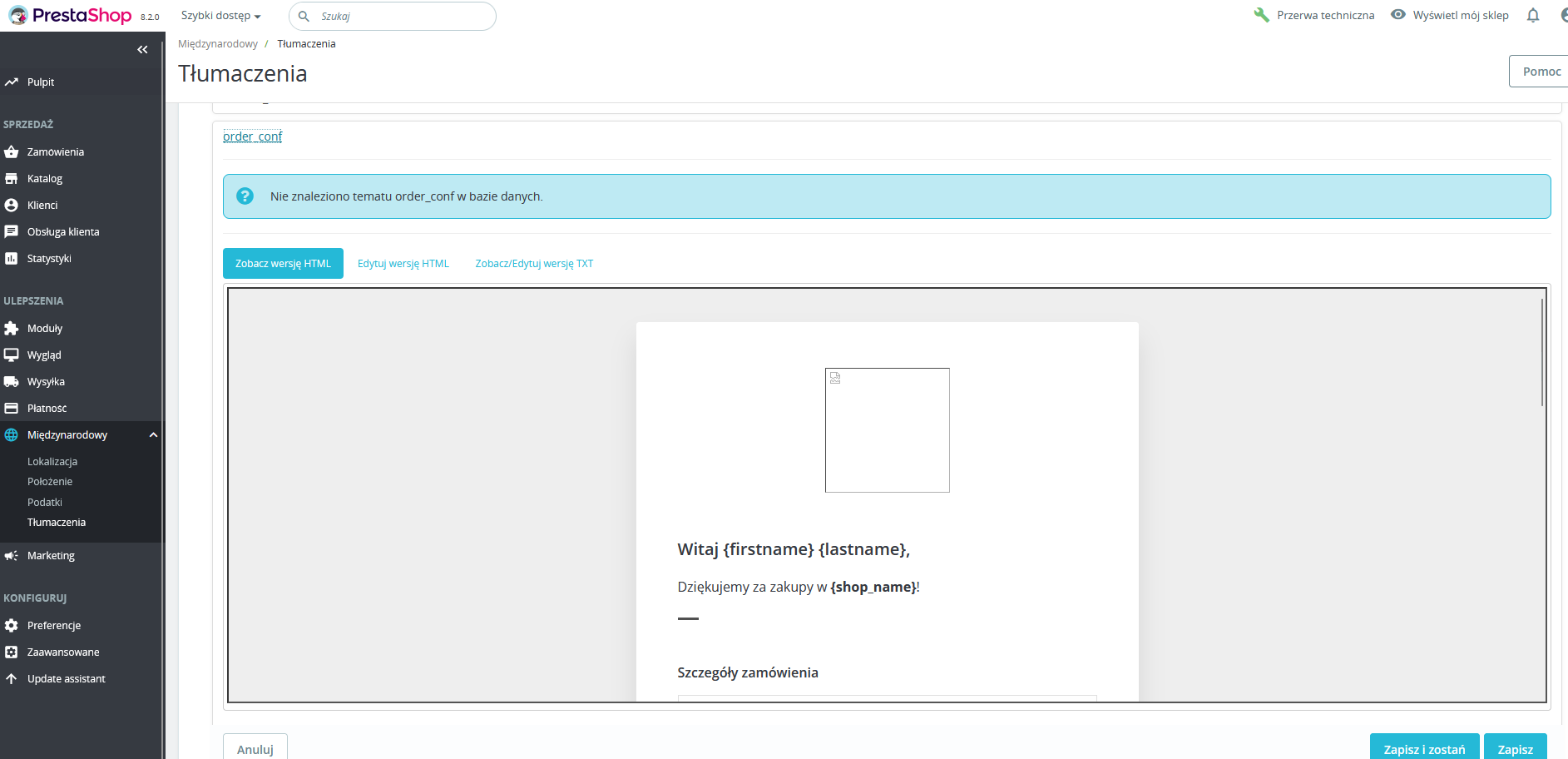Image resolution: width=1568 pixels, height=759 pixels.
Task: Click the Katalog store icon
Action: tap(12, 179)
